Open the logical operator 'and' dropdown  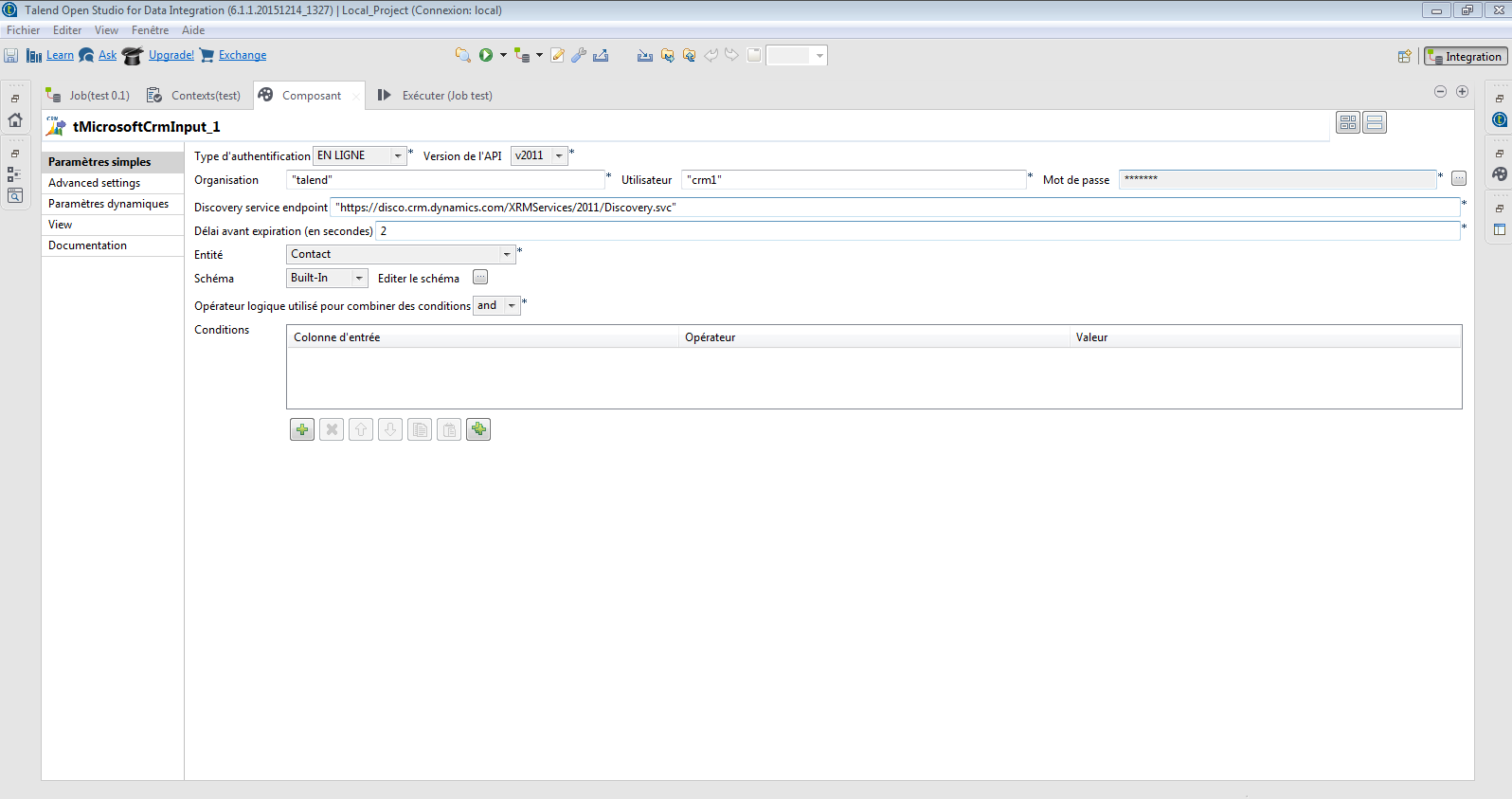point(496,305)
